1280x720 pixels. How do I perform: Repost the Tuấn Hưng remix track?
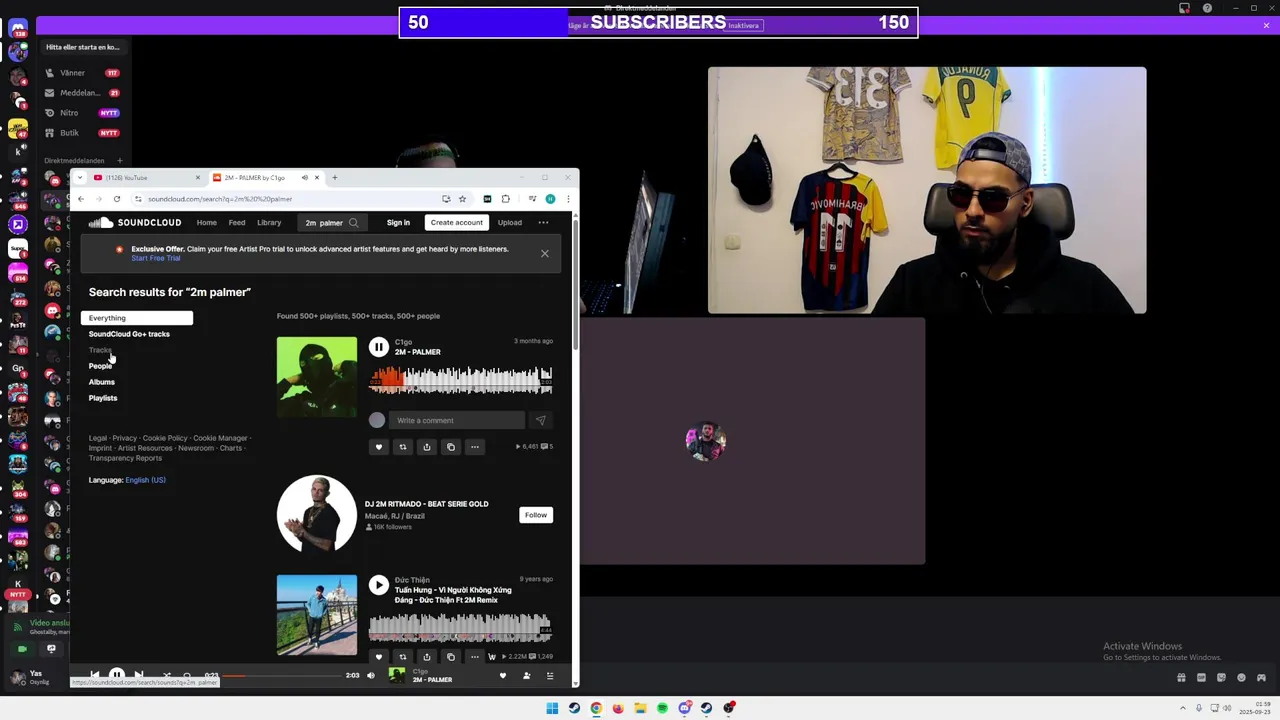[x=402, y=657]
